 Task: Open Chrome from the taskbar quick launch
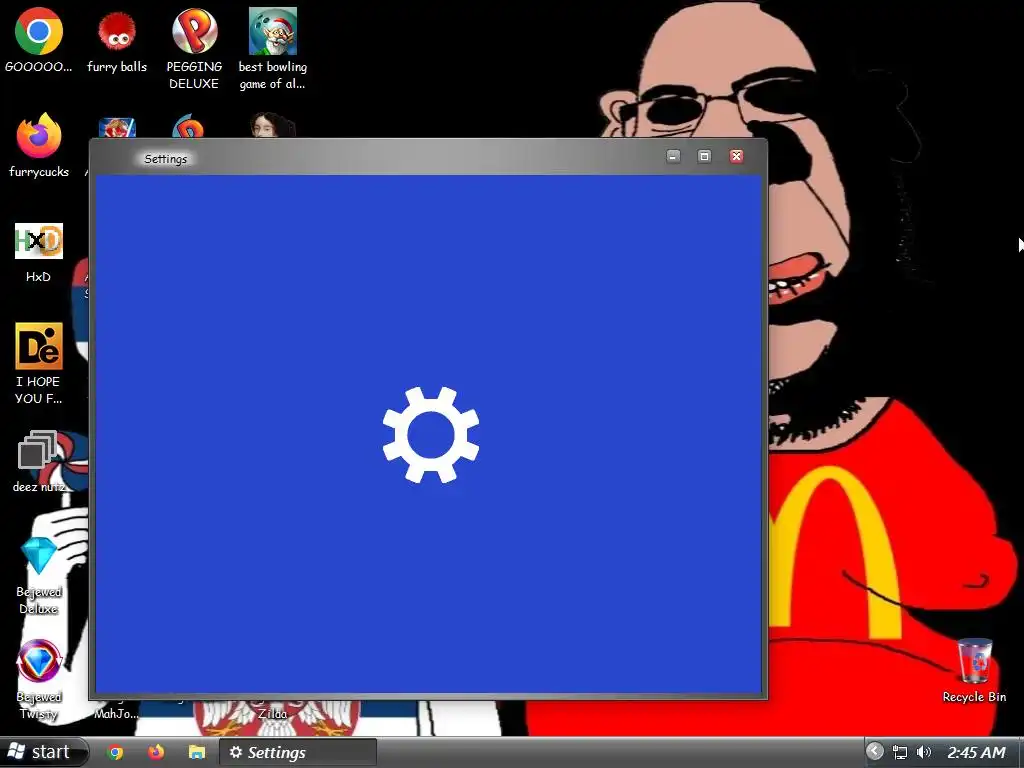(x=116, y=752)
